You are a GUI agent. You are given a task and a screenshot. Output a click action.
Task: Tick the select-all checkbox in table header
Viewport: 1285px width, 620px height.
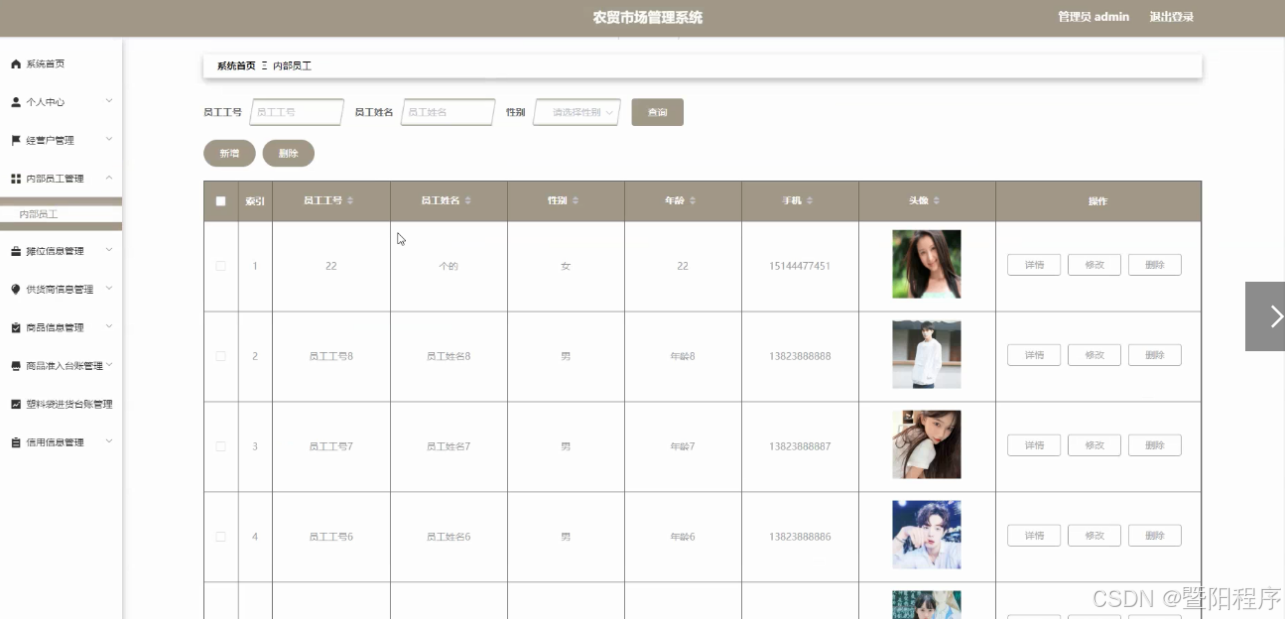click(x=221, y=201)
